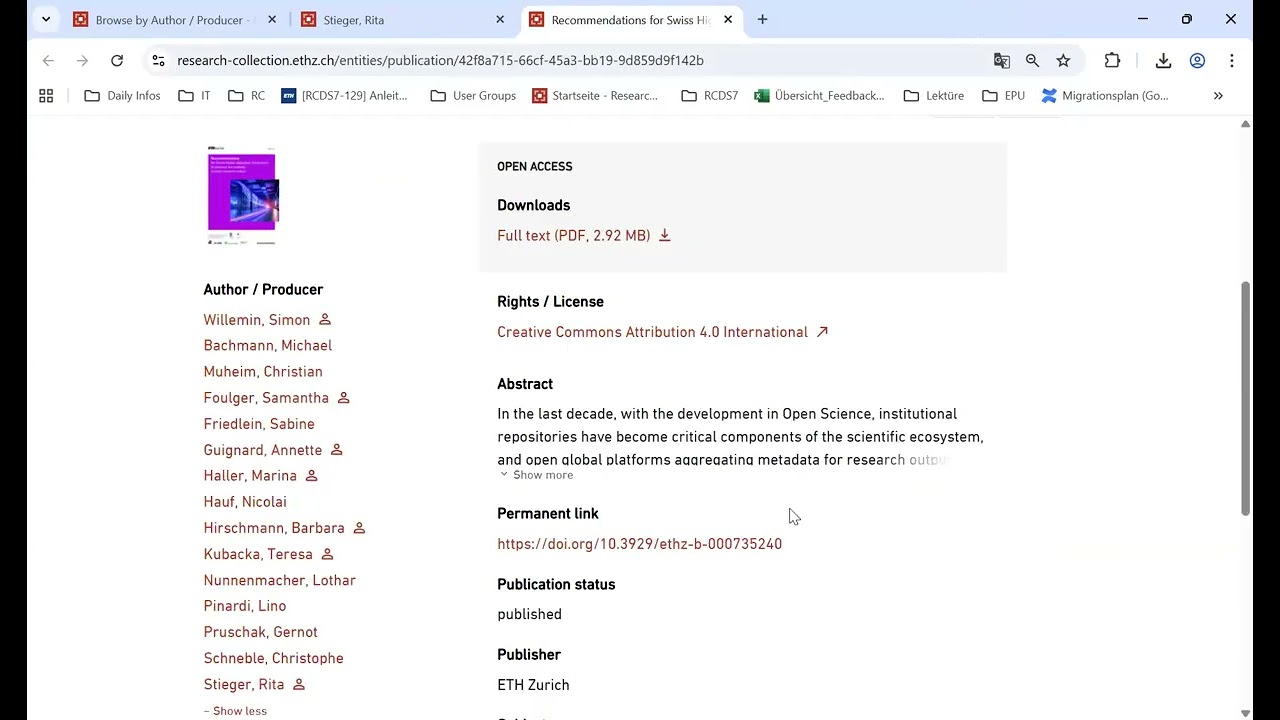Screen dimensions: 1280x720
Task: Open author Pinardi, Lino
Action: [x=245, y=606]
